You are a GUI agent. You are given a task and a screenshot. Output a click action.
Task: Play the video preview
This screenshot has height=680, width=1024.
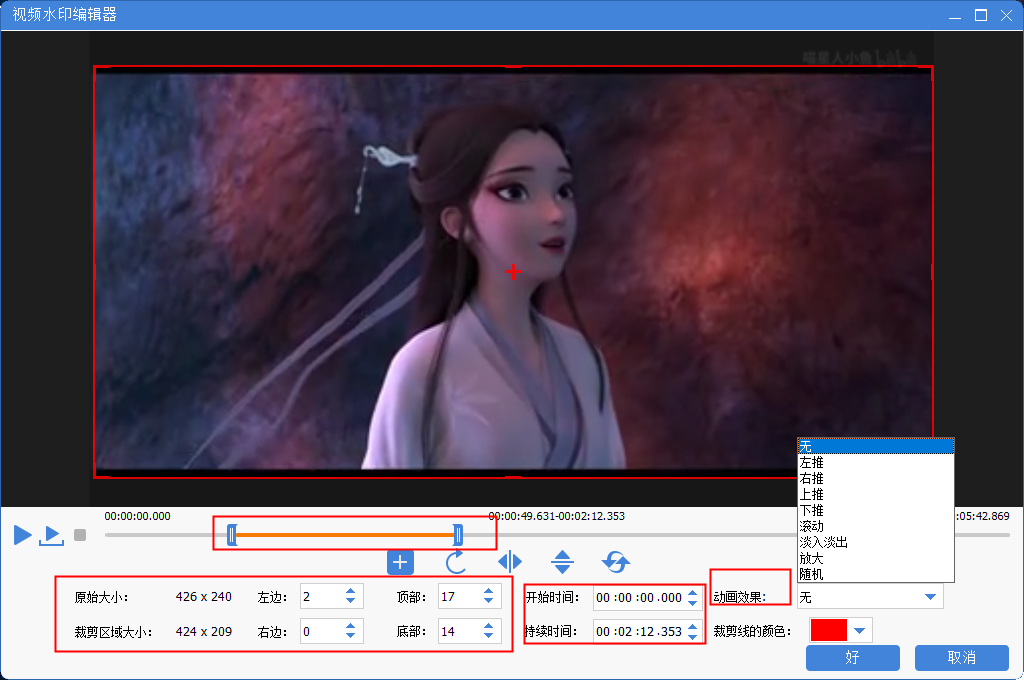coord(23,535)
